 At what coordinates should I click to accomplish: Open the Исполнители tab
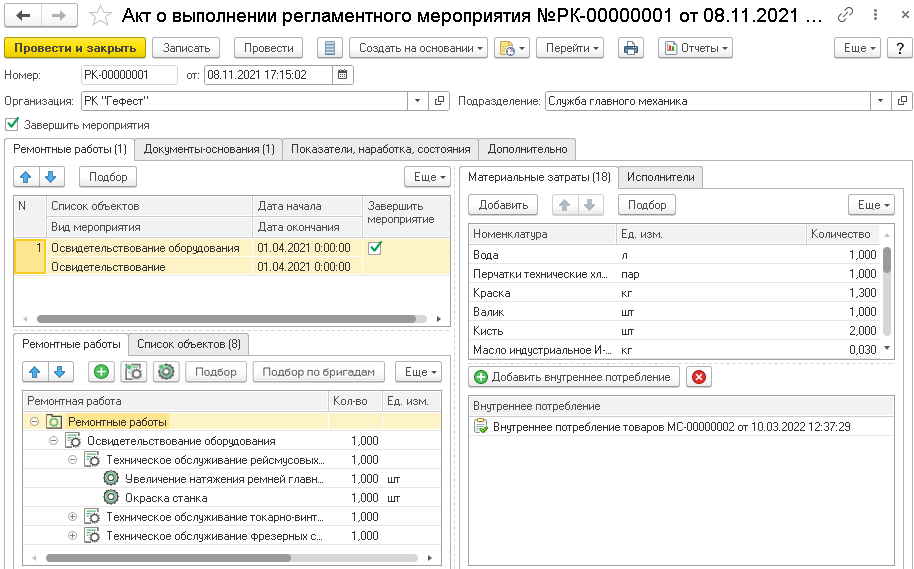tap(661, 177)
